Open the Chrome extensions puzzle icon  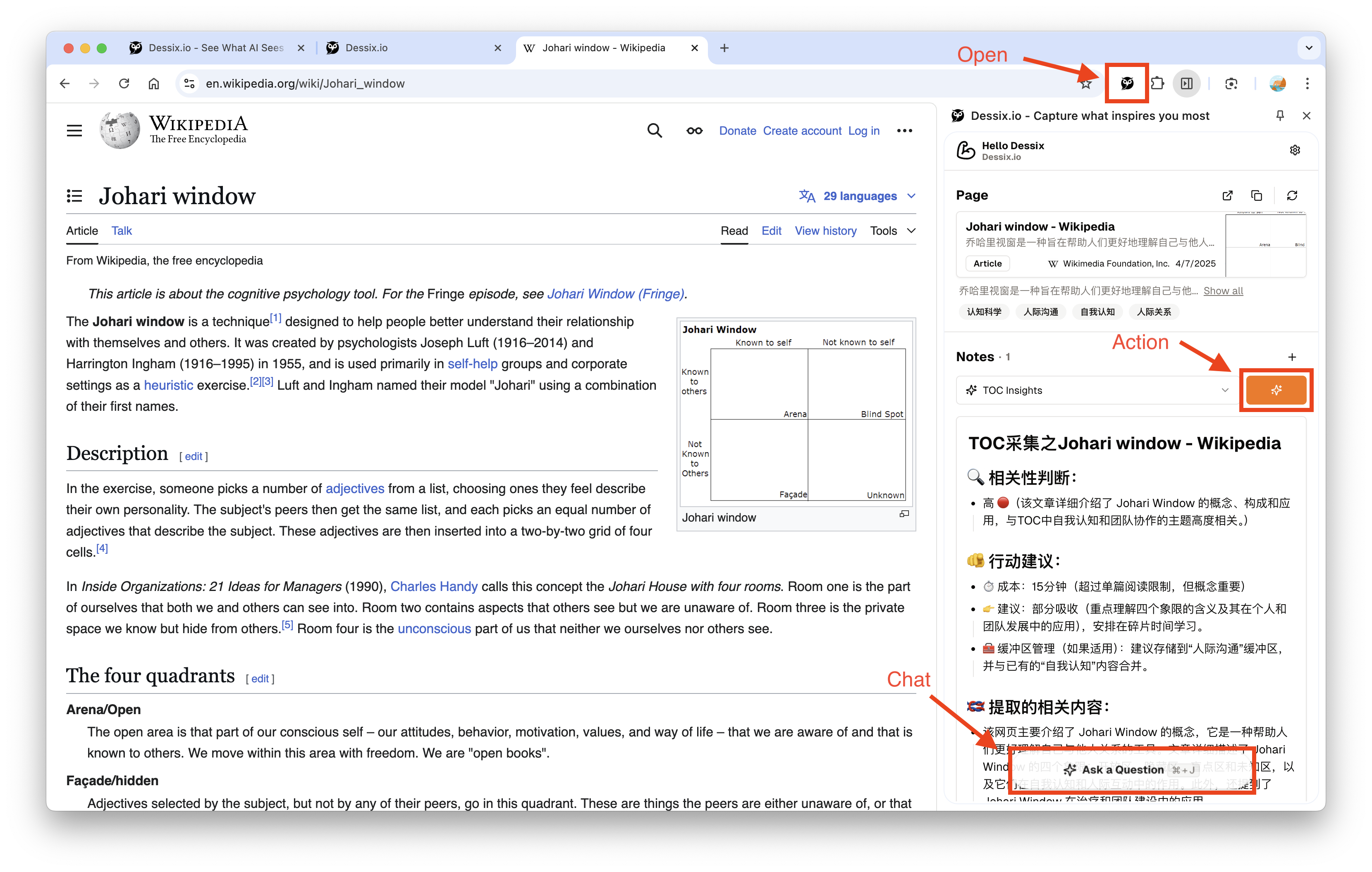point(1157,84)
